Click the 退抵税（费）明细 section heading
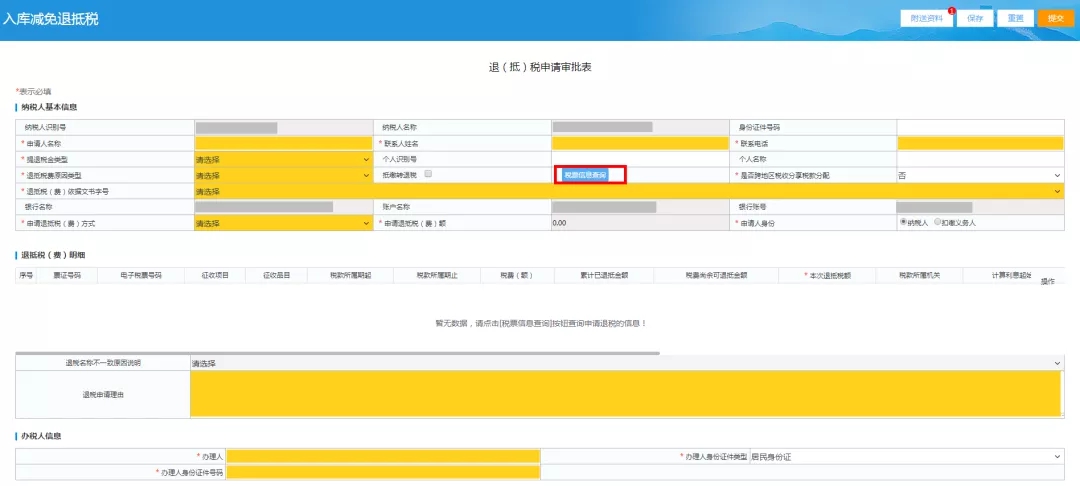1080x486 pixels. click(53, 255)
